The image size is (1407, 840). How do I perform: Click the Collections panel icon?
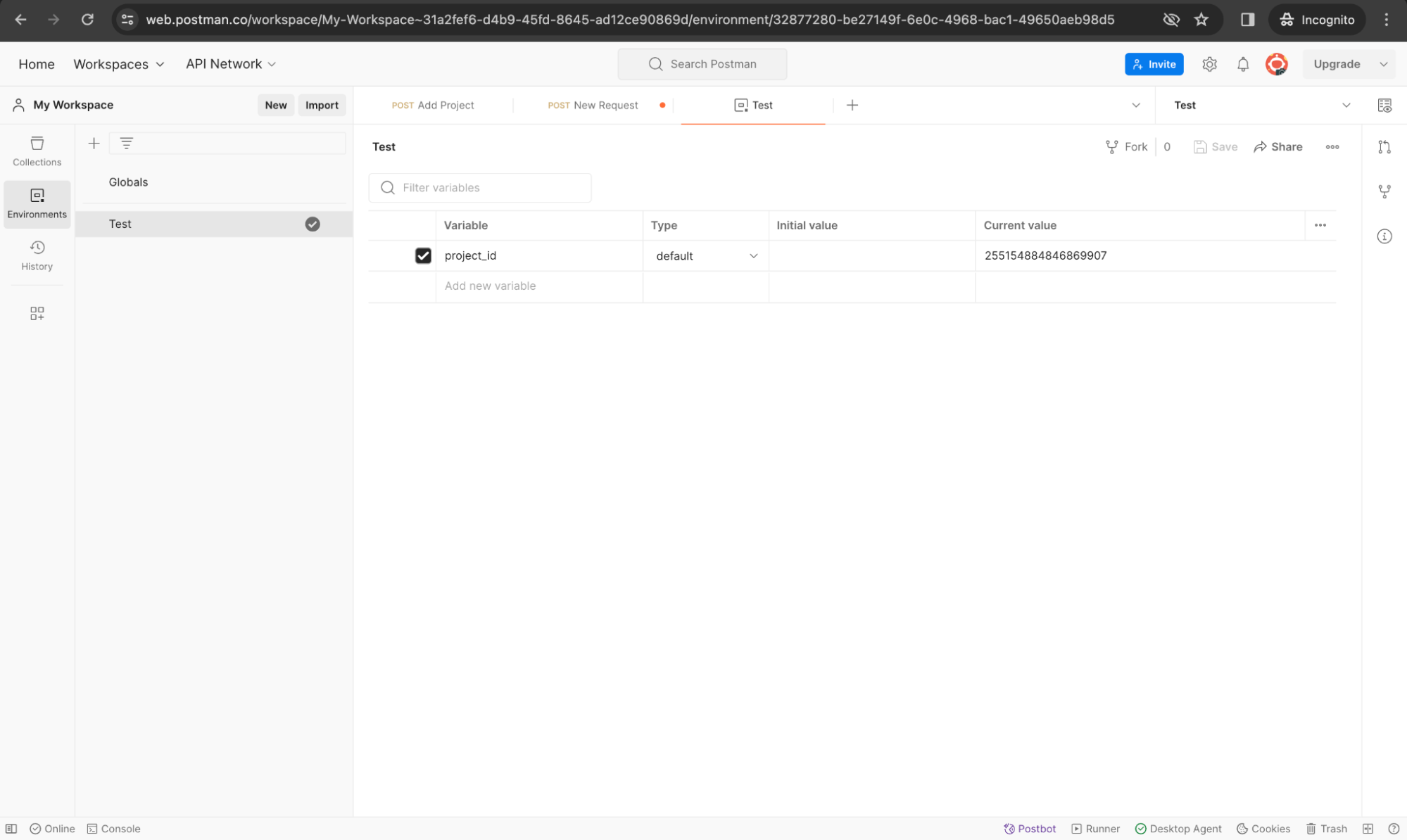pos(37,151)
